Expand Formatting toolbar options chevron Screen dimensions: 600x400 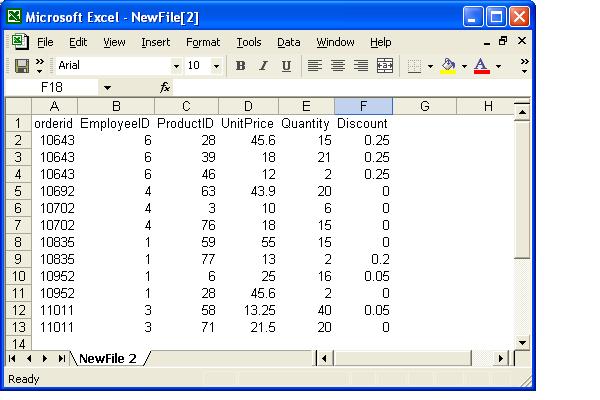(x=524, y=66)
